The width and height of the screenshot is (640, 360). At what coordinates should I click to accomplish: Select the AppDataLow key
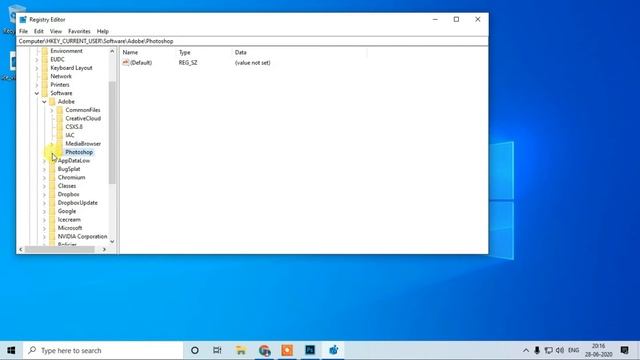[74, 160]
